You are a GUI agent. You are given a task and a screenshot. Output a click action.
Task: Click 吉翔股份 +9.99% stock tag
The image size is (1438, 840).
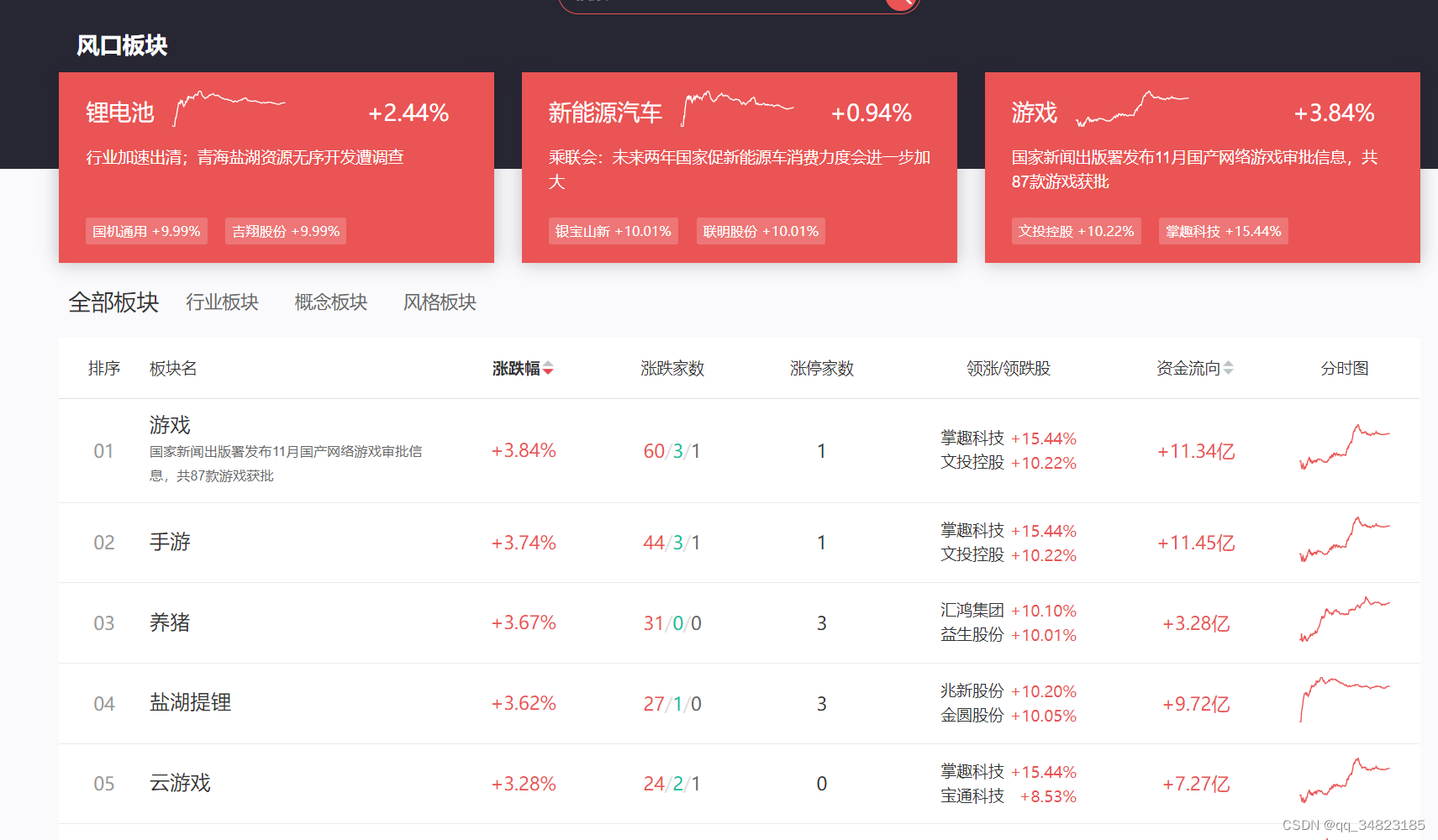[286, 231]
